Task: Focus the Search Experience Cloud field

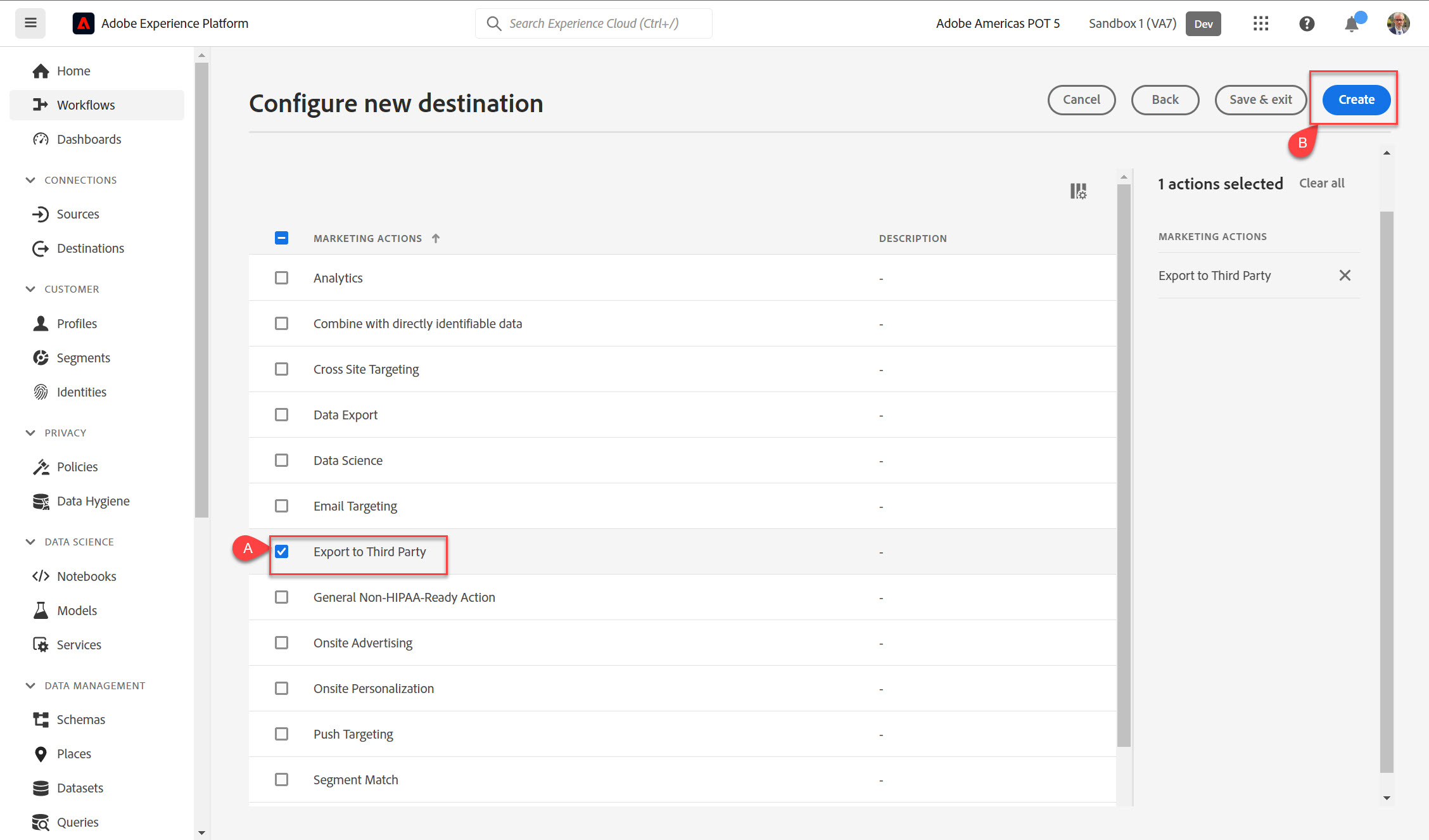Action: point(594,23)
